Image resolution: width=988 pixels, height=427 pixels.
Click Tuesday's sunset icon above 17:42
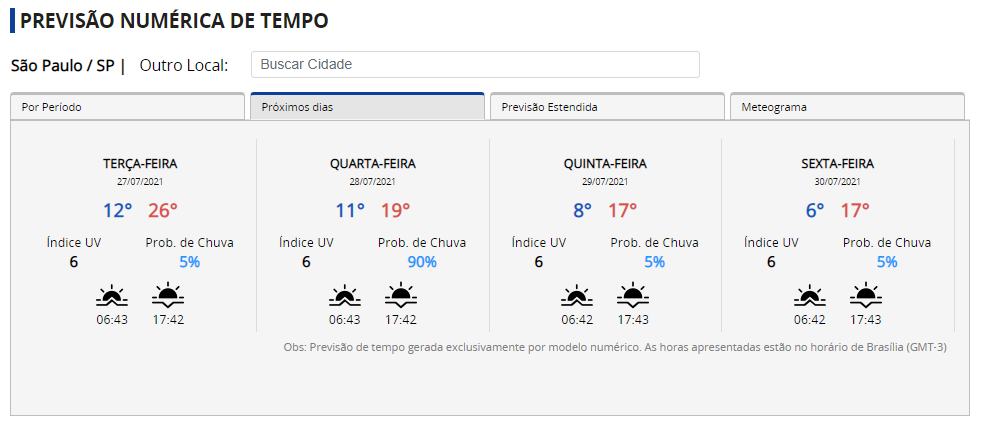tap(168, 295)
